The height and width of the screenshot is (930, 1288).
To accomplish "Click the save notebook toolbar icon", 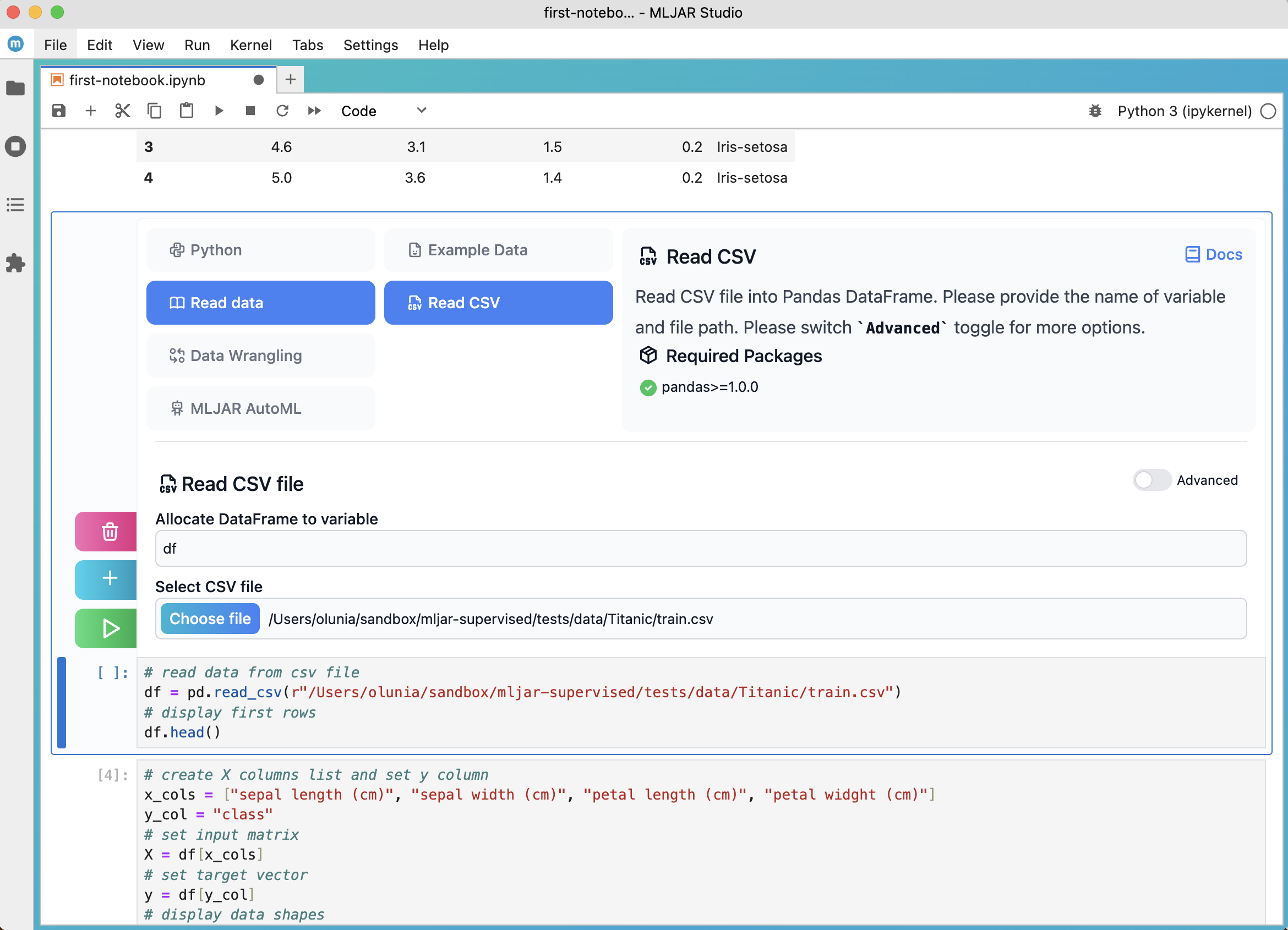I will point(59,111).
